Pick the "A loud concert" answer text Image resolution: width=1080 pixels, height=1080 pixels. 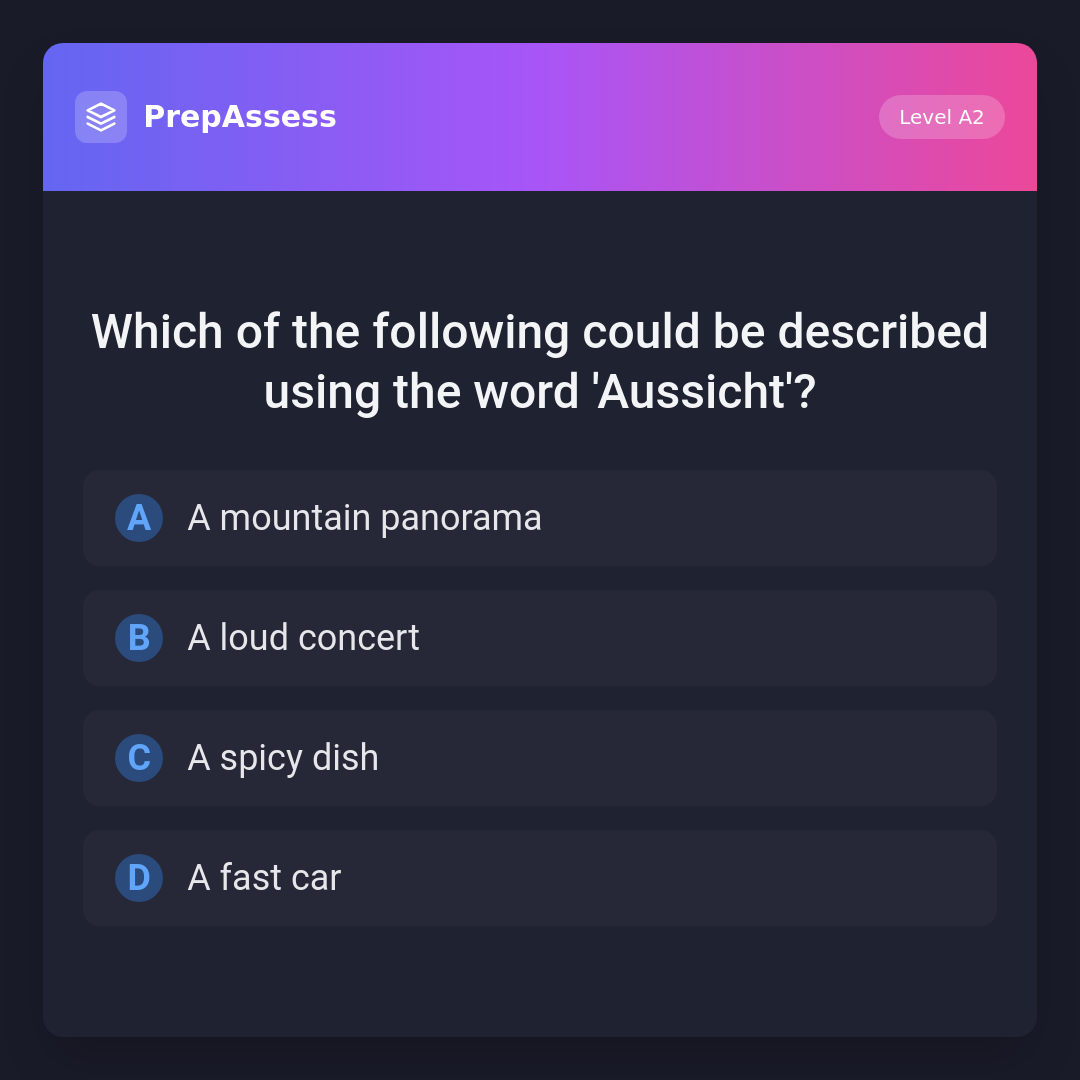click(303, 638)
